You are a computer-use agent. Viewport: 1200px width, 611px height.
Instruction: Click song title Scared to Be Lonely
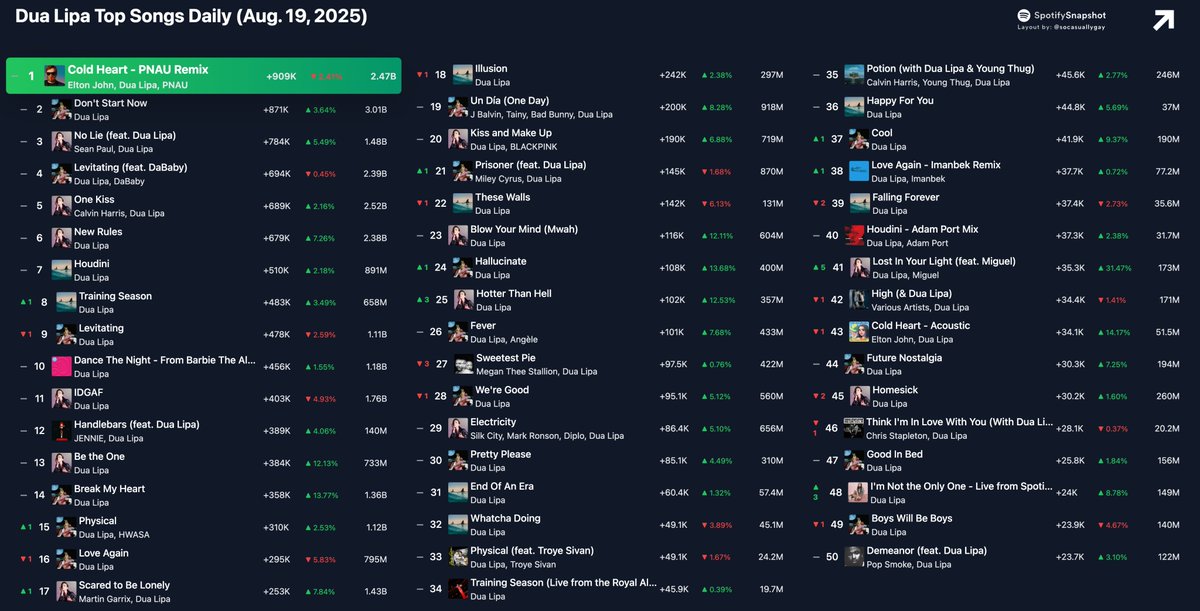pos(124,585)
